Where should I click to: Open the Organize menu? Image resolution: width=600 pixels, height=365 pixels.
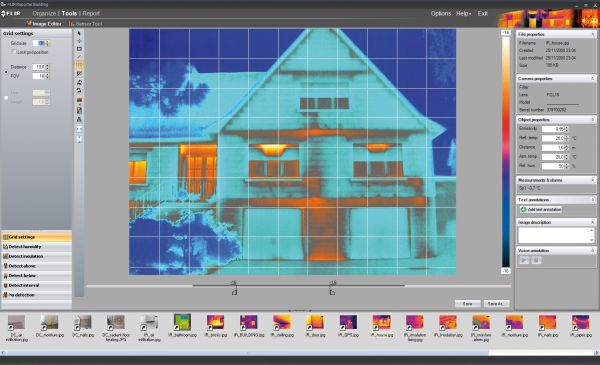(44, 13)
